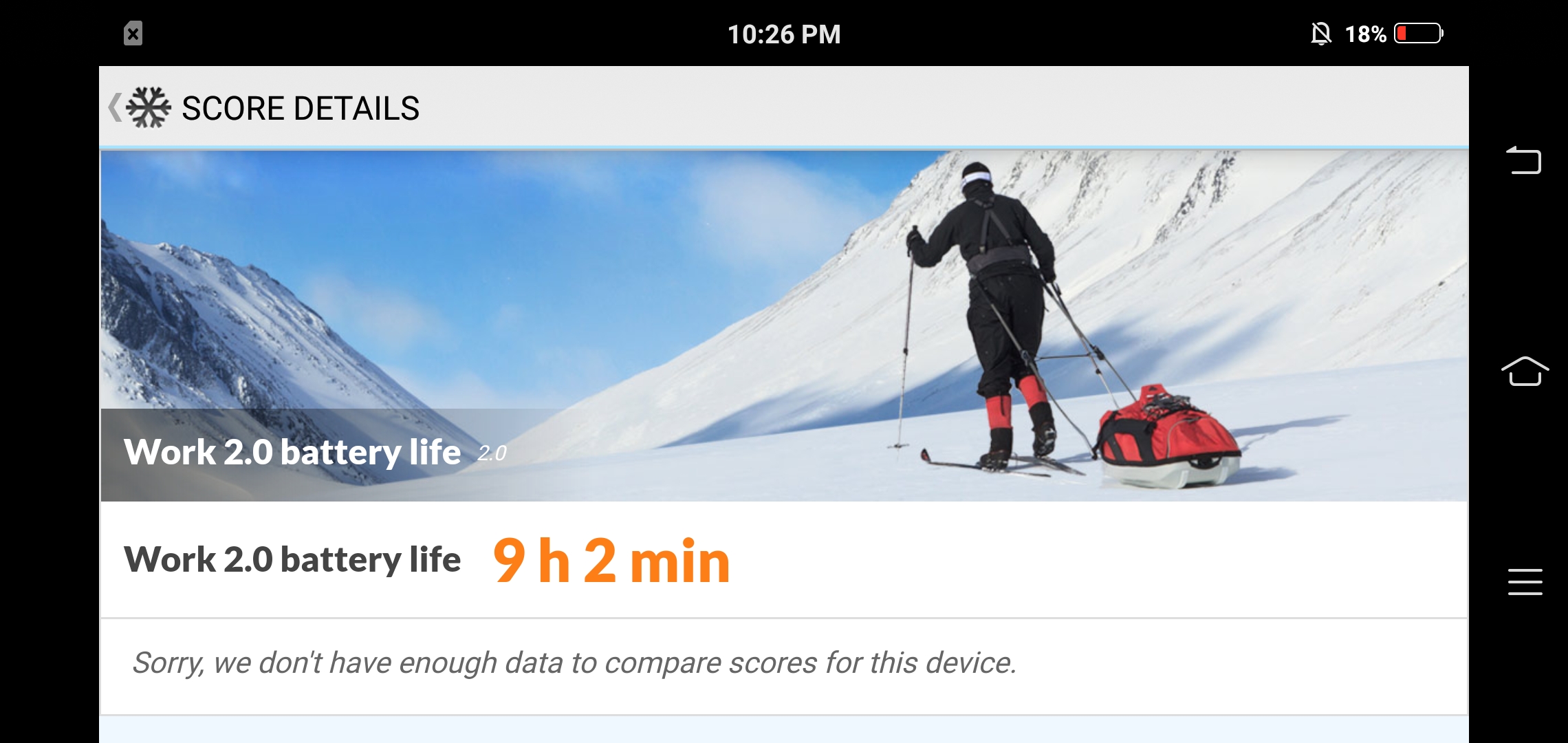
Task: Tap the 2.0 version label in banner
Action: click(492, 453)
